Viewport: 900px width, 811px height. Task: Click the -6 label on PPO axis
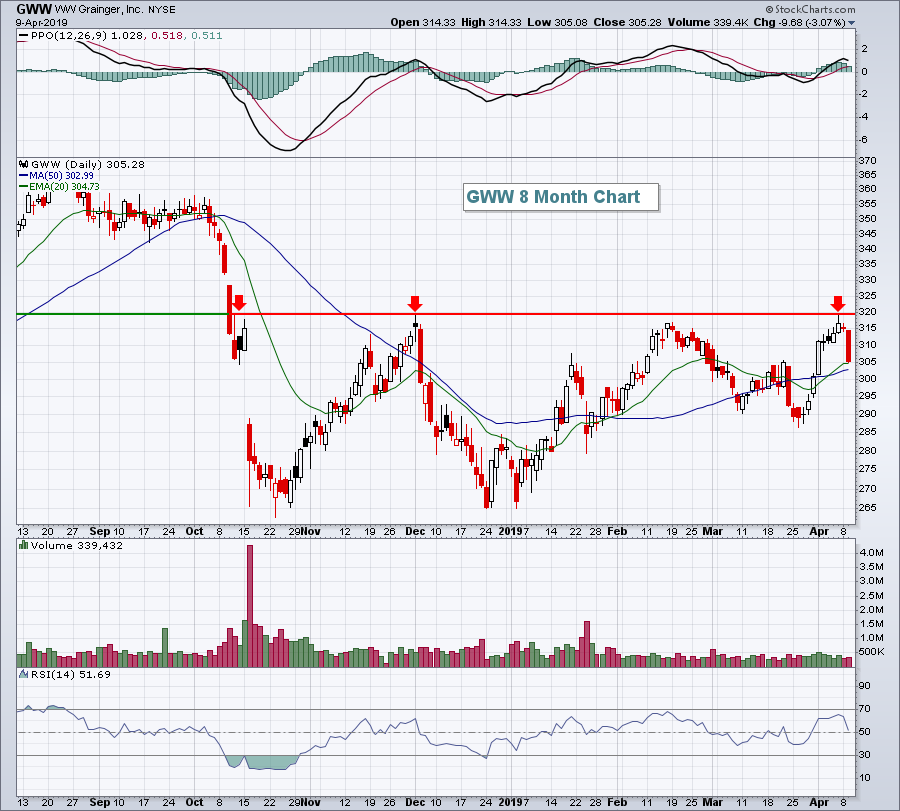pyautogui.click(x=864, y=139)
